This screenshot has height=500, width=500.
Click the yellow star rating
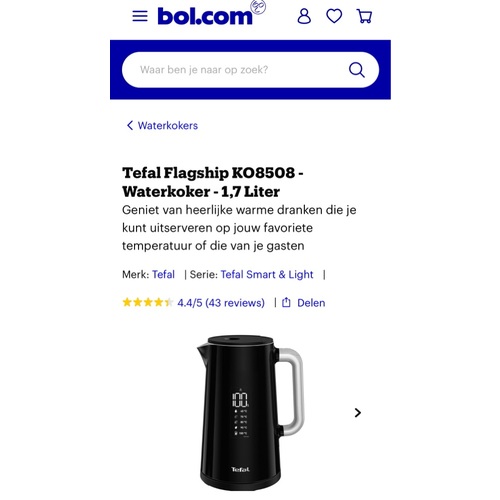click(x=148, y=302)
